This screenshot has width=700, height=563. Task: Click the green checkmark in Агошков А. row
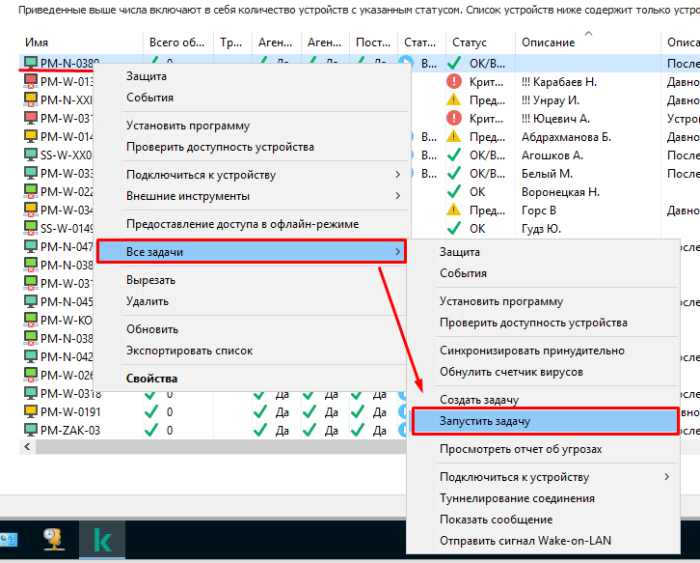pyautogui.click(x=454, y=154)
